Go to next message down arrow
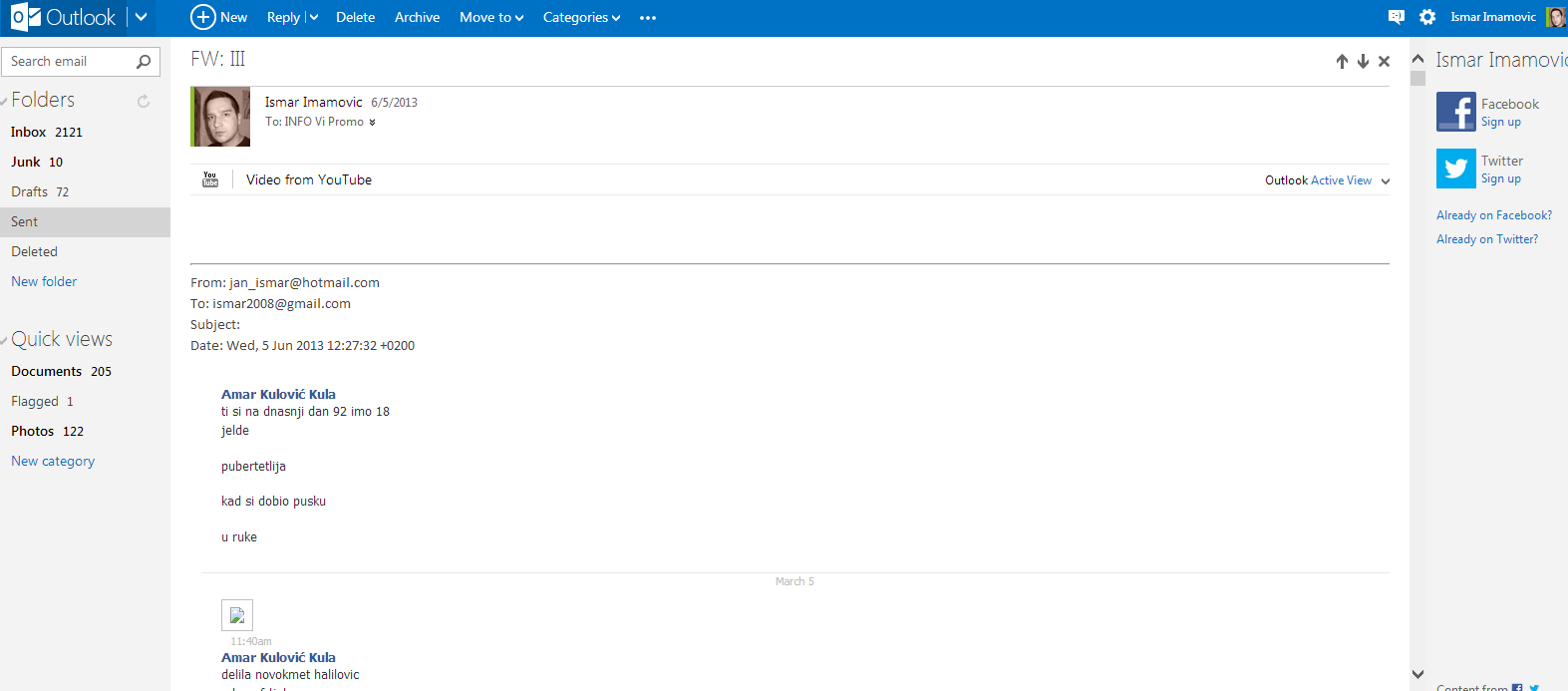The width and height of the screenshot is (1568, 691). coord(1363,62)
